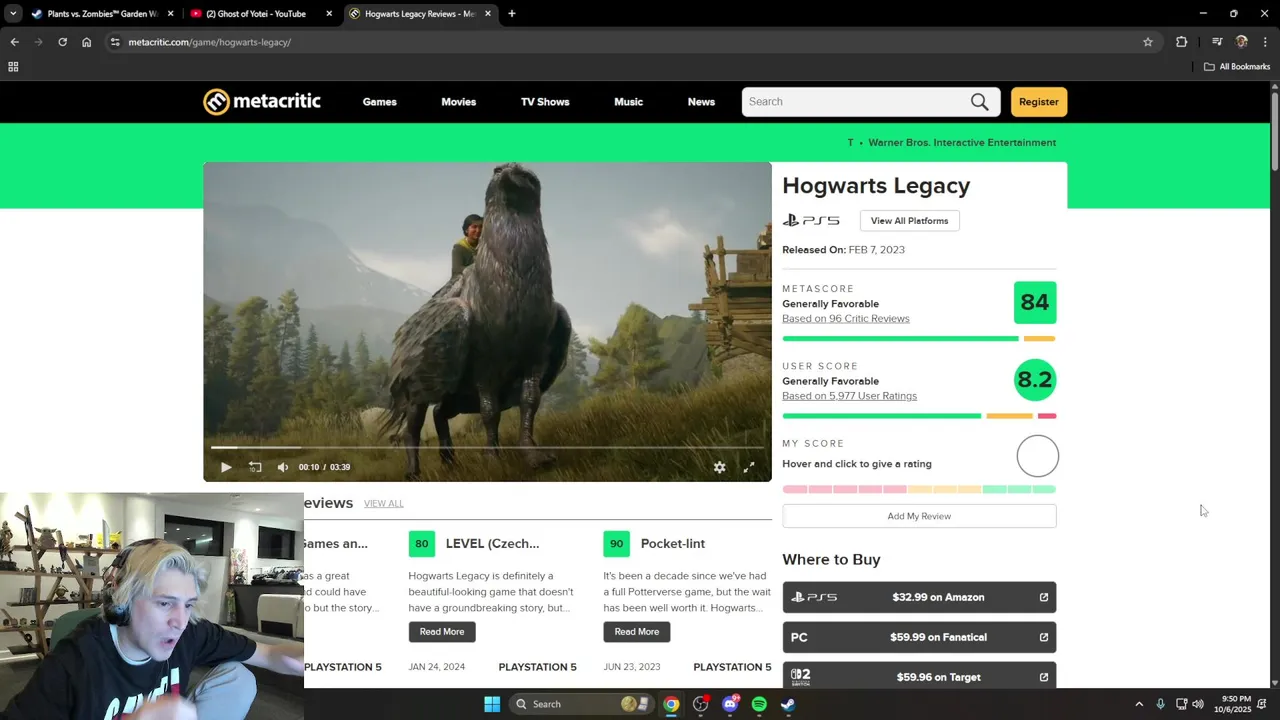Click the video loop/replay icon

(x=255, y=467)
